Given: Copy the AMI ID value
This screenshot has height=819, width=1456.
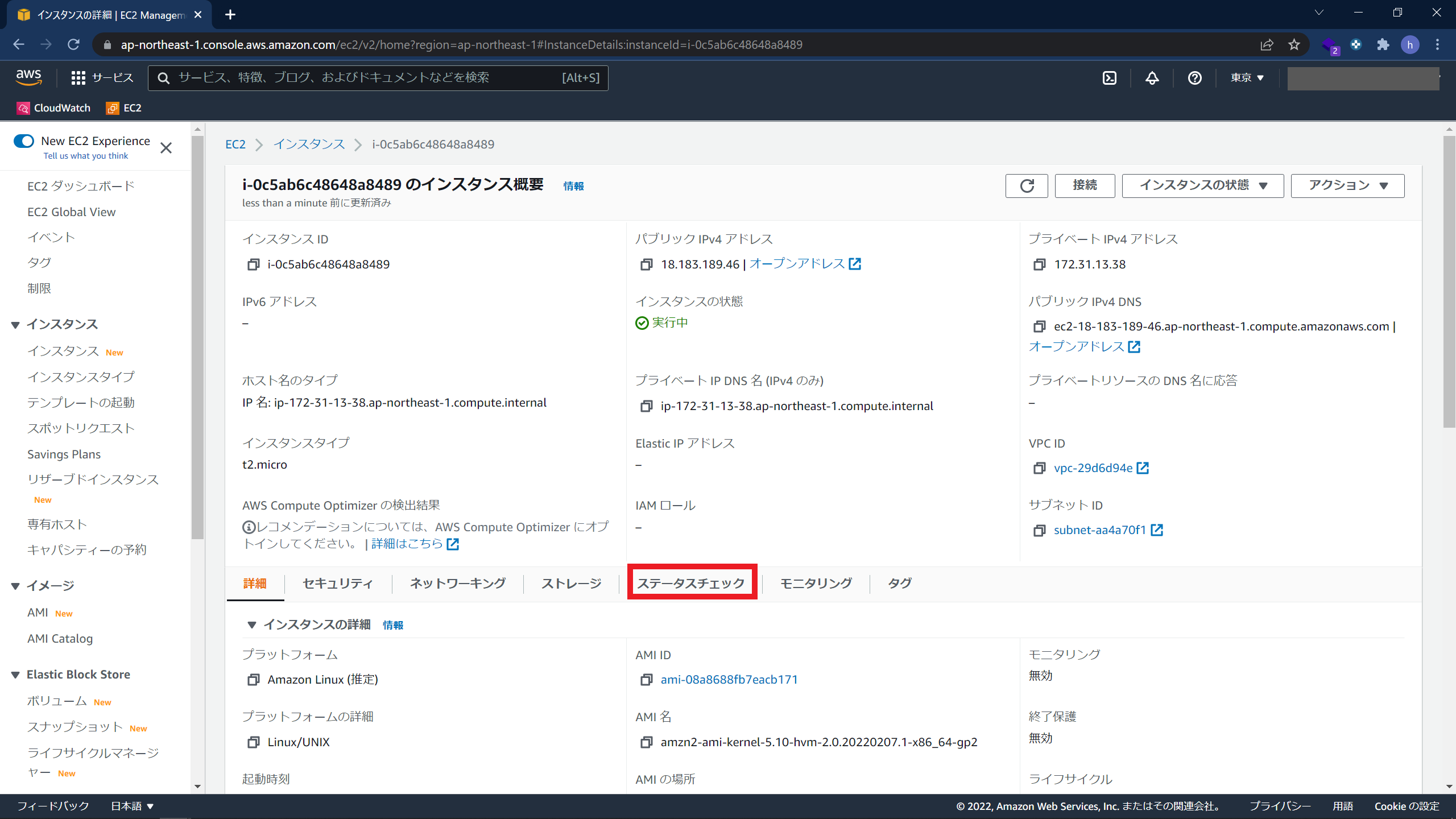Looking at the screenshot, I should (647, 680).
